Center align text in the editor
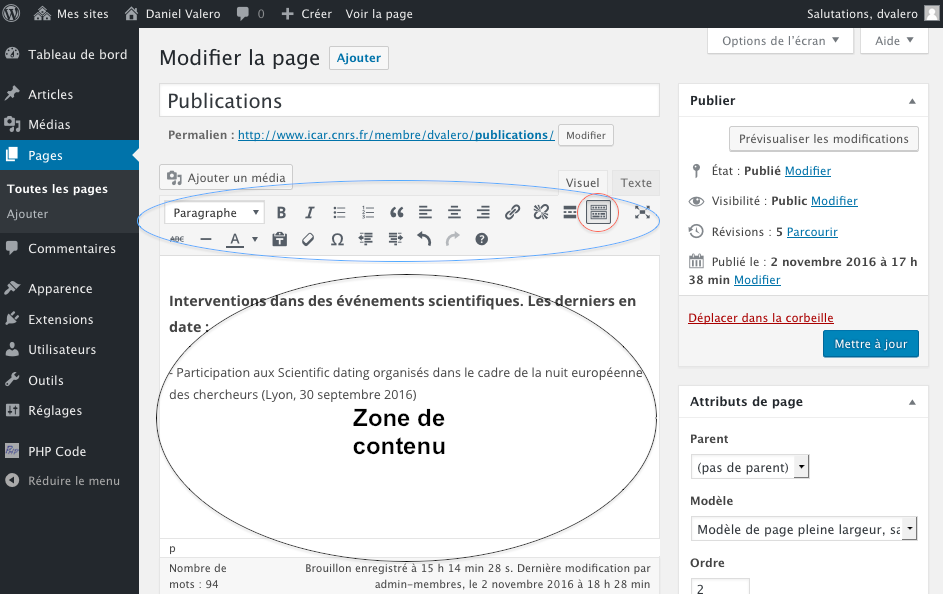The image size is (943, 594). coord(454,212)
